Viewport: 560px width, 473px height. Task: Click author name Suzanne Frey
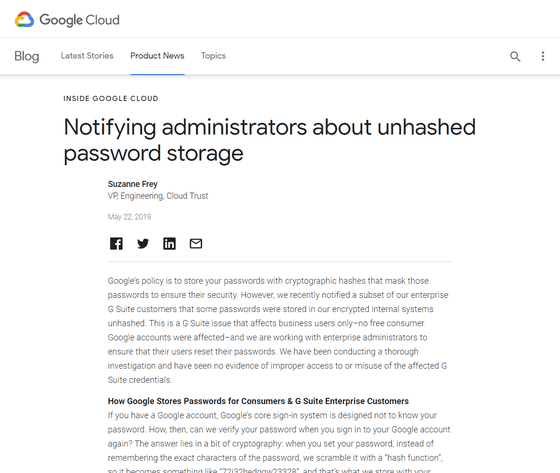pos(132,184)
